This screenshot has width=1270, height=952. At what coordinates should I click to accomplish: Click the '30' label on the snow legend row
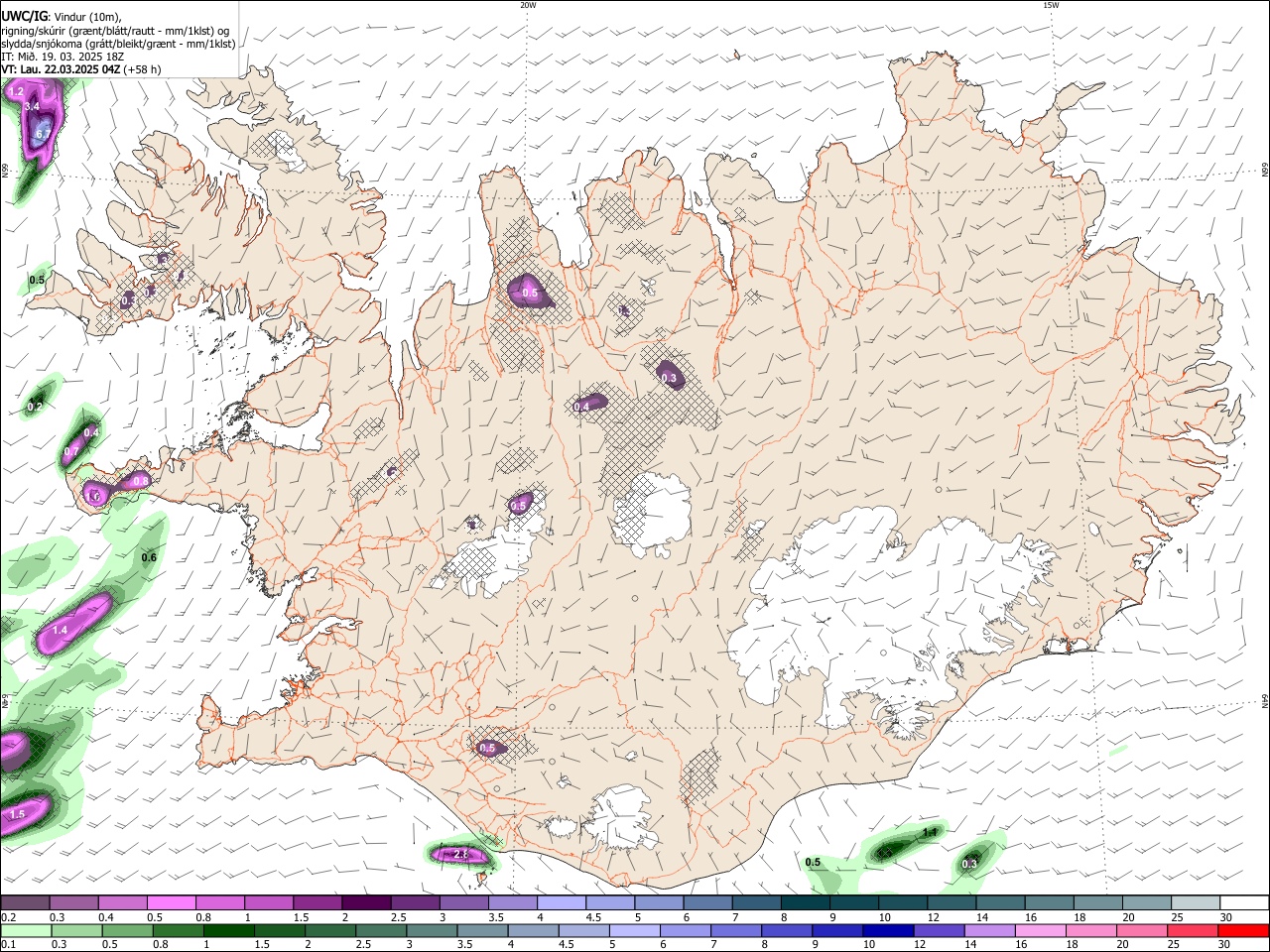[x=1226, y=916]
